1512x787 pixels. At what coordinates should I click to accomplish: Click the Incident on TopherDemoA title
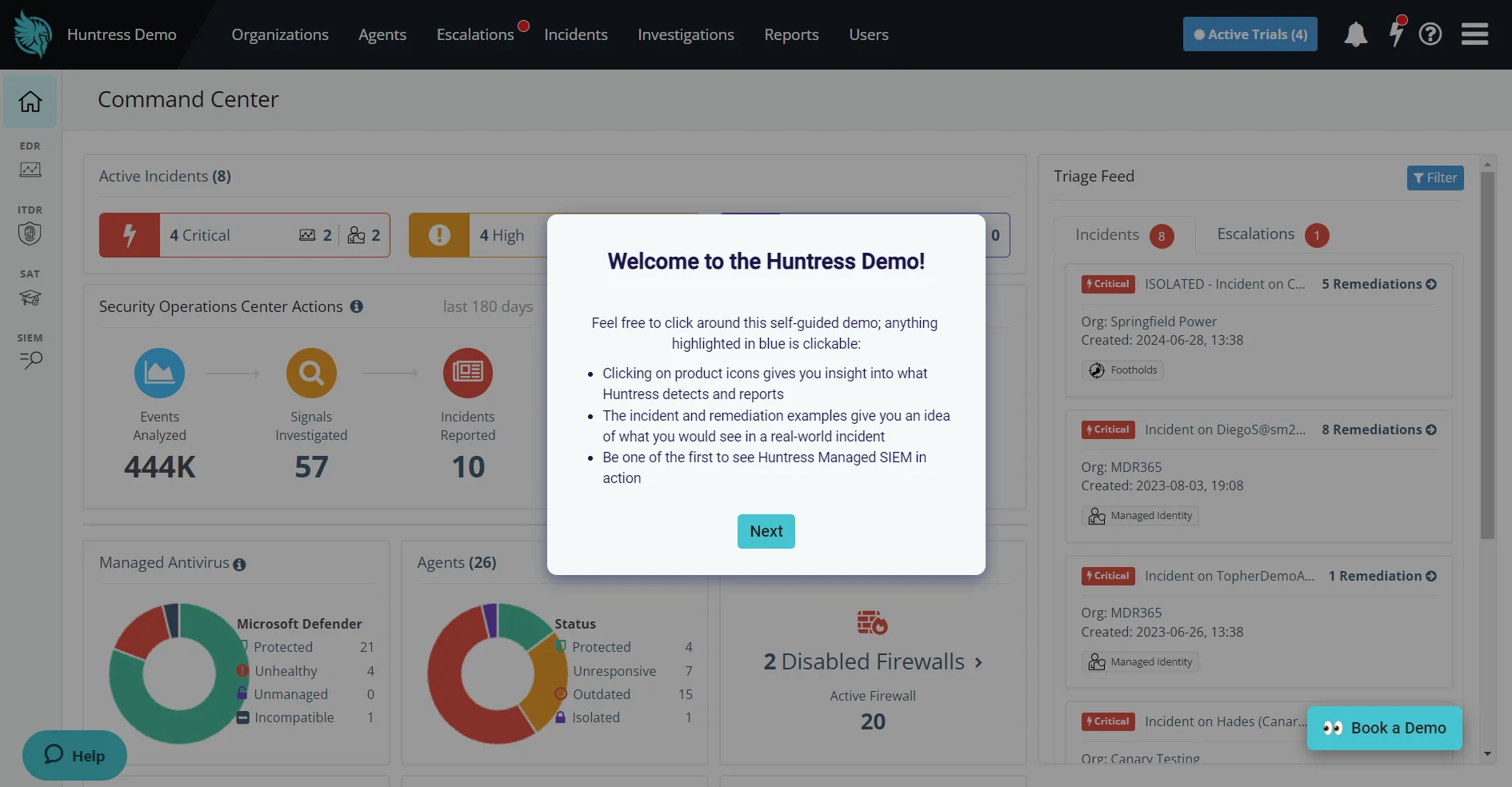(1230, 576)
